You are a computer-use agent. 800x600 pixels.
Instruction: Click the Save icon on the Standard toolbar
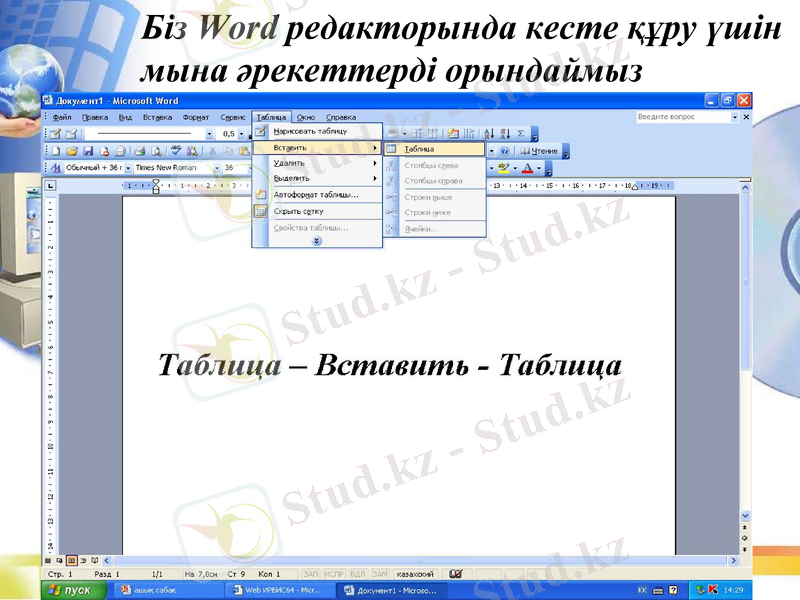click(89, 150)
